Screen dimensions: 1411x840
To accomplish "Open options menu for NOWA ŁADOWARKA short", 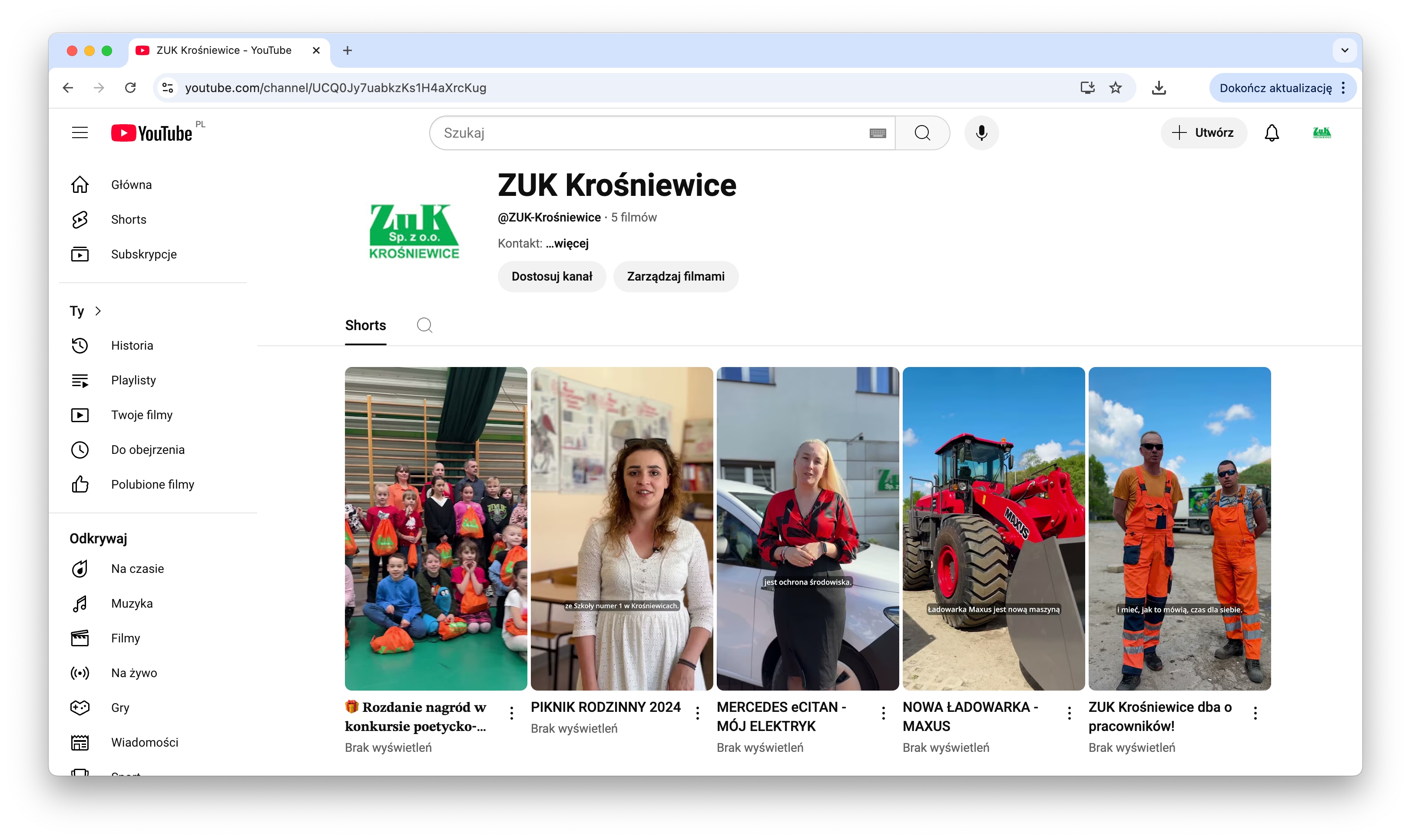I will (1069, 713).
